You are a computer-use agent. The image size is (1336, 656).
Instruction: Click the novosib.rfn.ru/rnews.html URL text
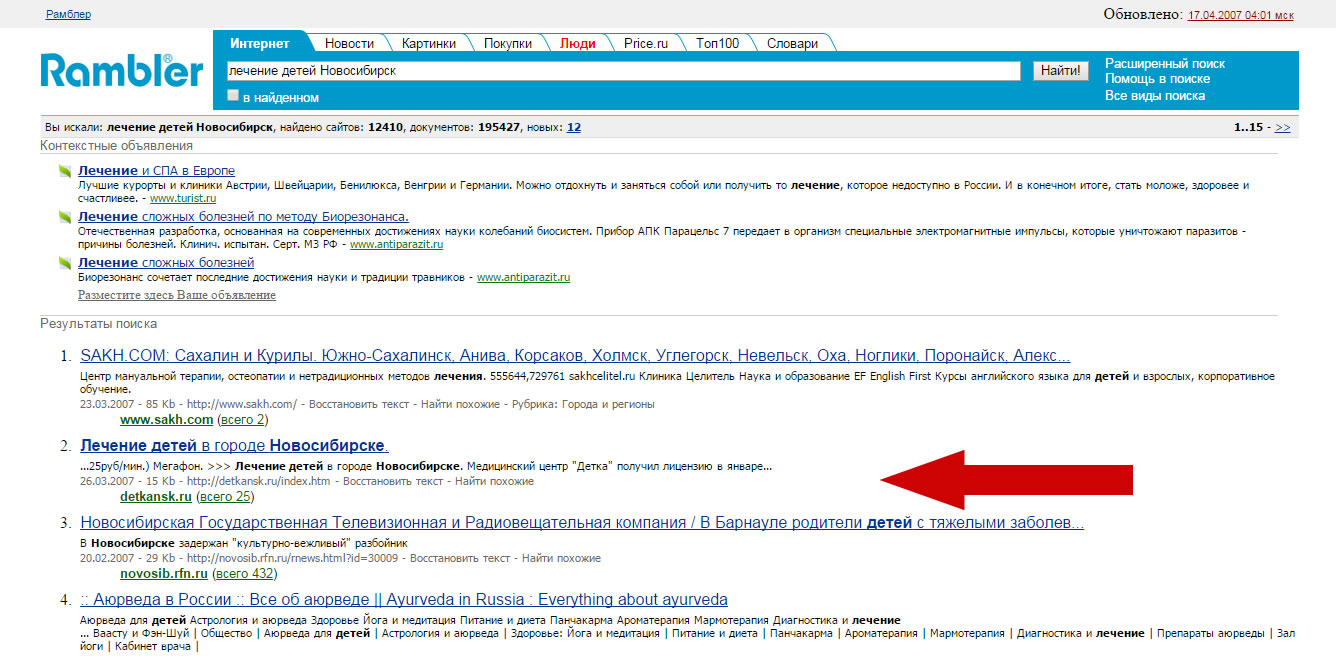click(292, 559)
